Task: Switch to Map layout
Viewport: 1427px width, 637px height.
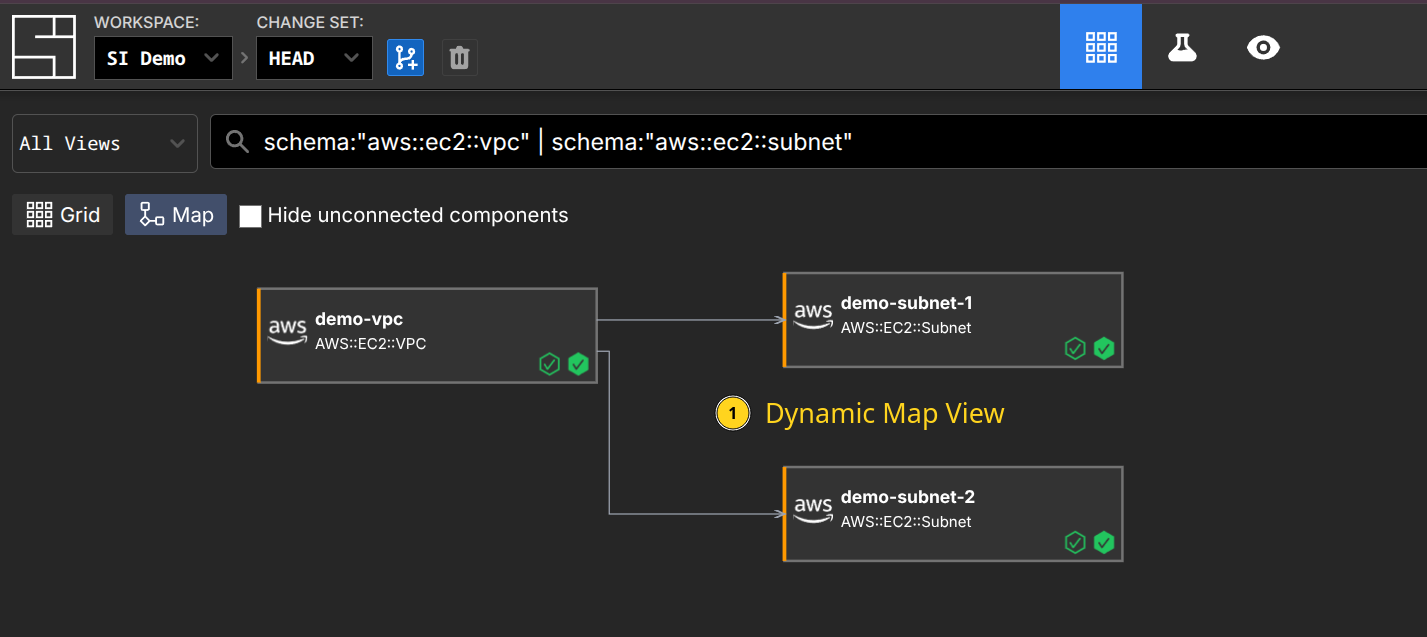Action: click(176, 215)
